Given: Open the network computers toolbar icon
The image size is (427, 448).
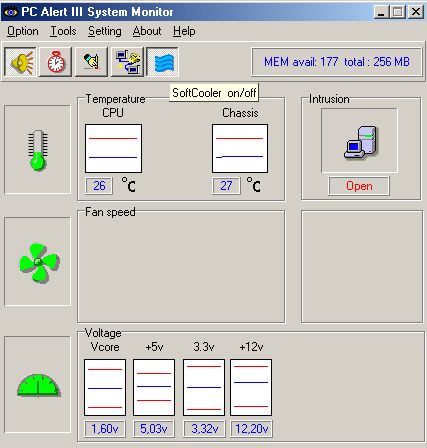Looking at the screenshot, I should point(127,62).
